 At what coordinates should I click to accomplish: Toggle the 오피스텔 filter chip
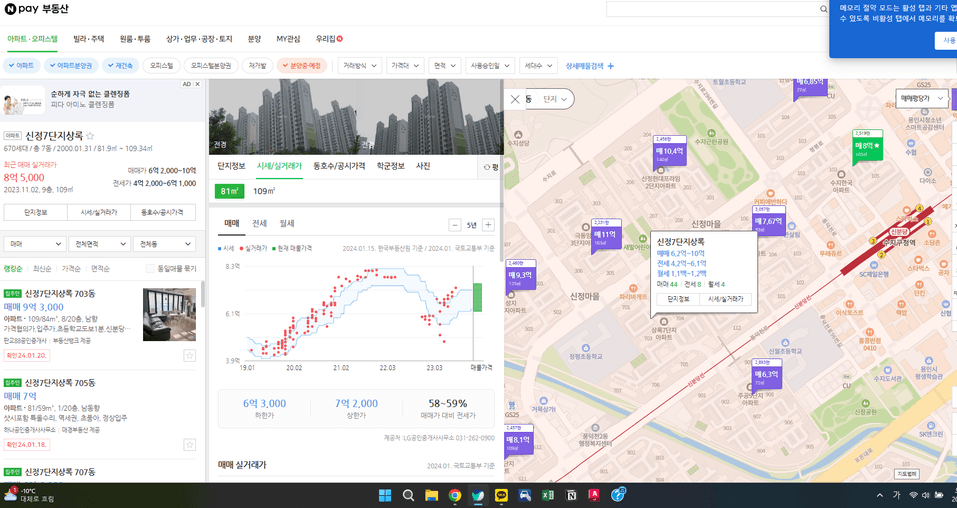click(161, 65)
